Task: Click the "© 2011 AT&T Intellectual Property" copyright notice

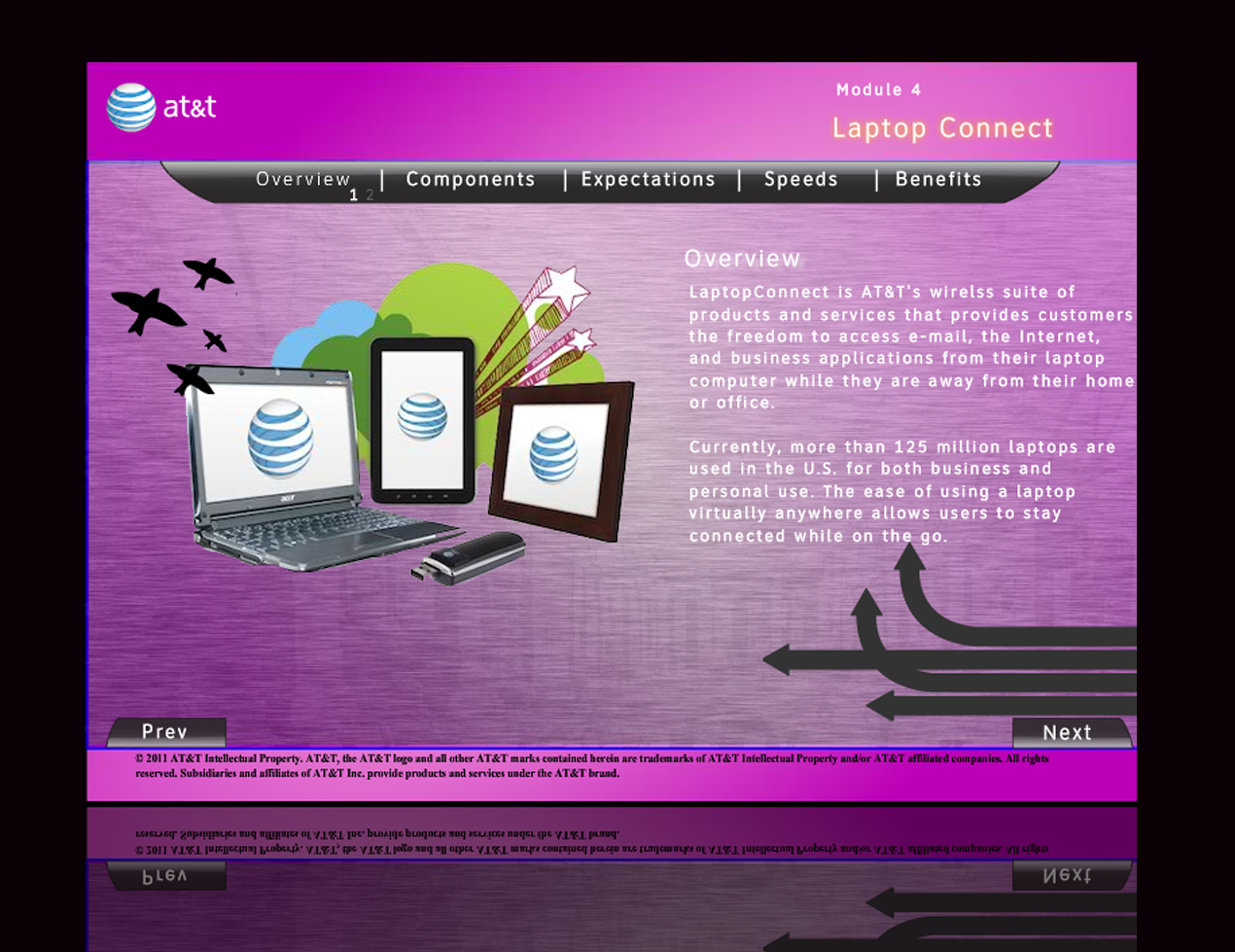Action: pos(591,765)
